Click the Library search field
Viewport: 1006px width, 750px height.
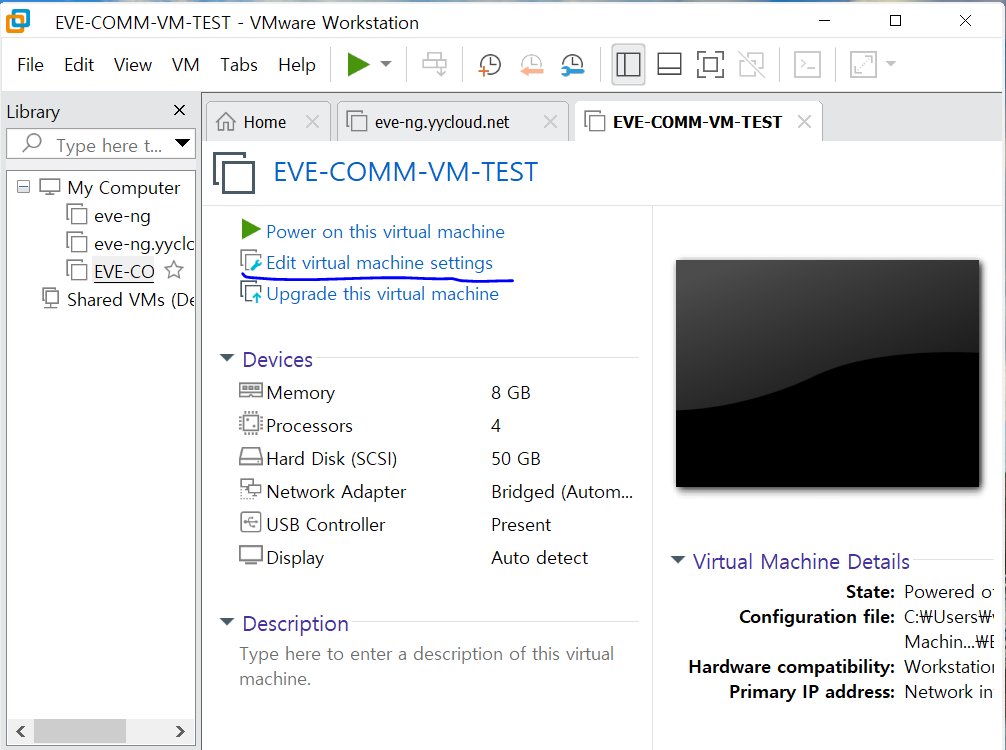coord(99,145)
